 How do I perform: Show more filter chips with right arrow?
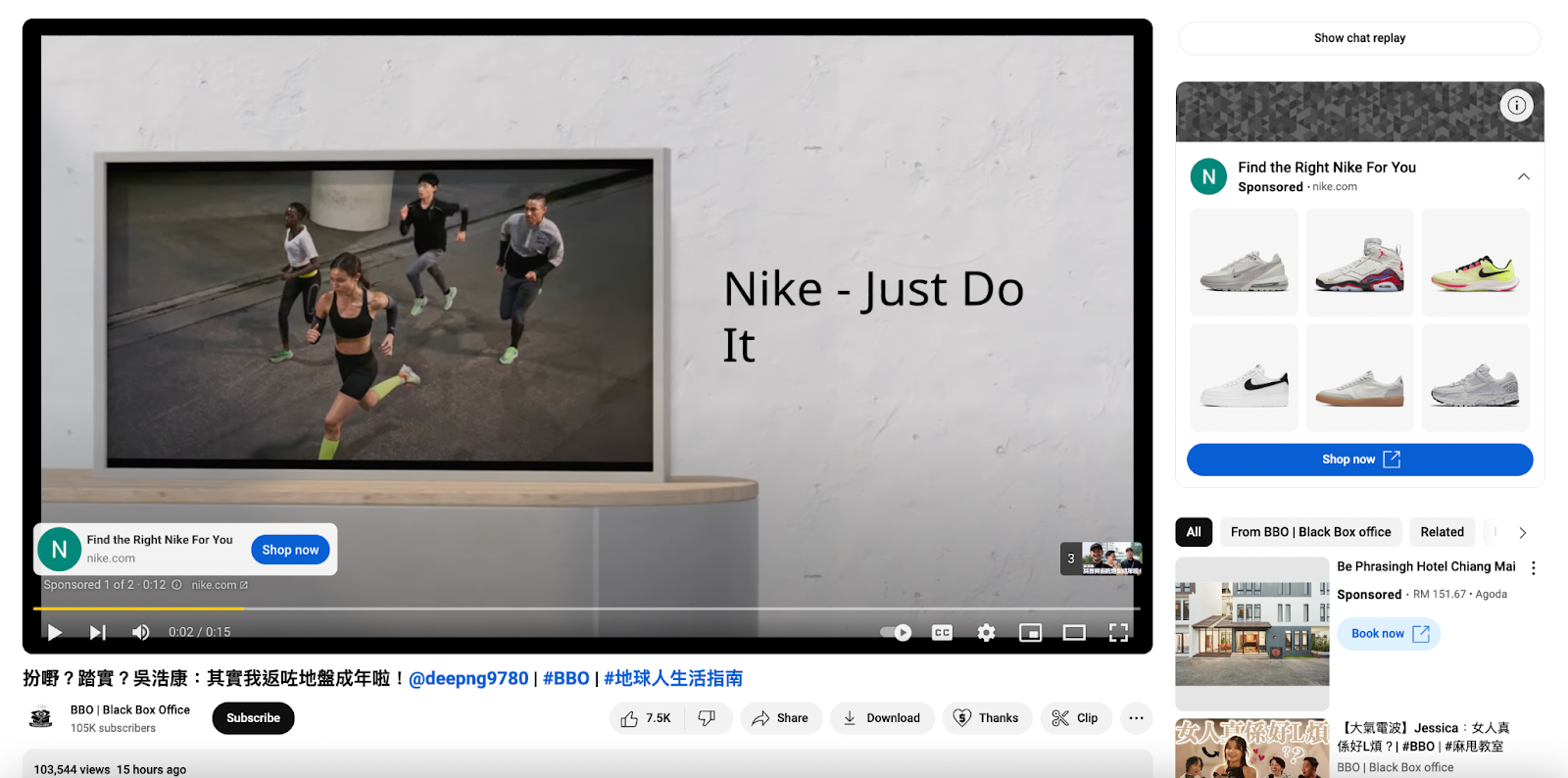(1522, 532)
